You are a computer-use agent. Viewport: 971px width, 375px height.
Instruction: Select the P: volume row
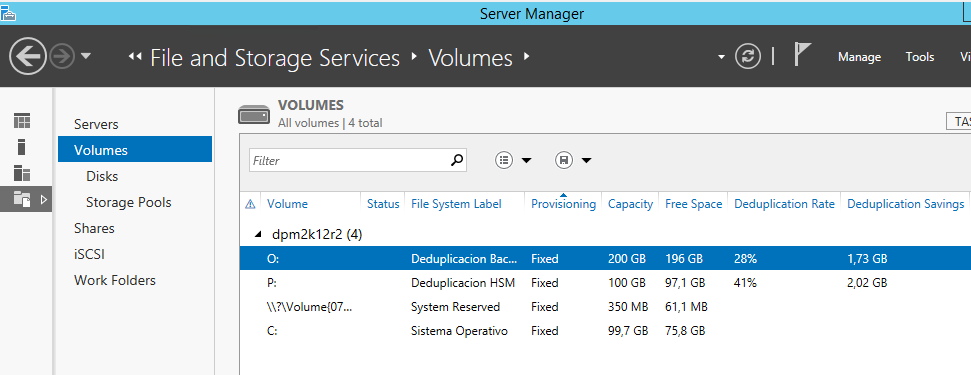coord(605,283)
